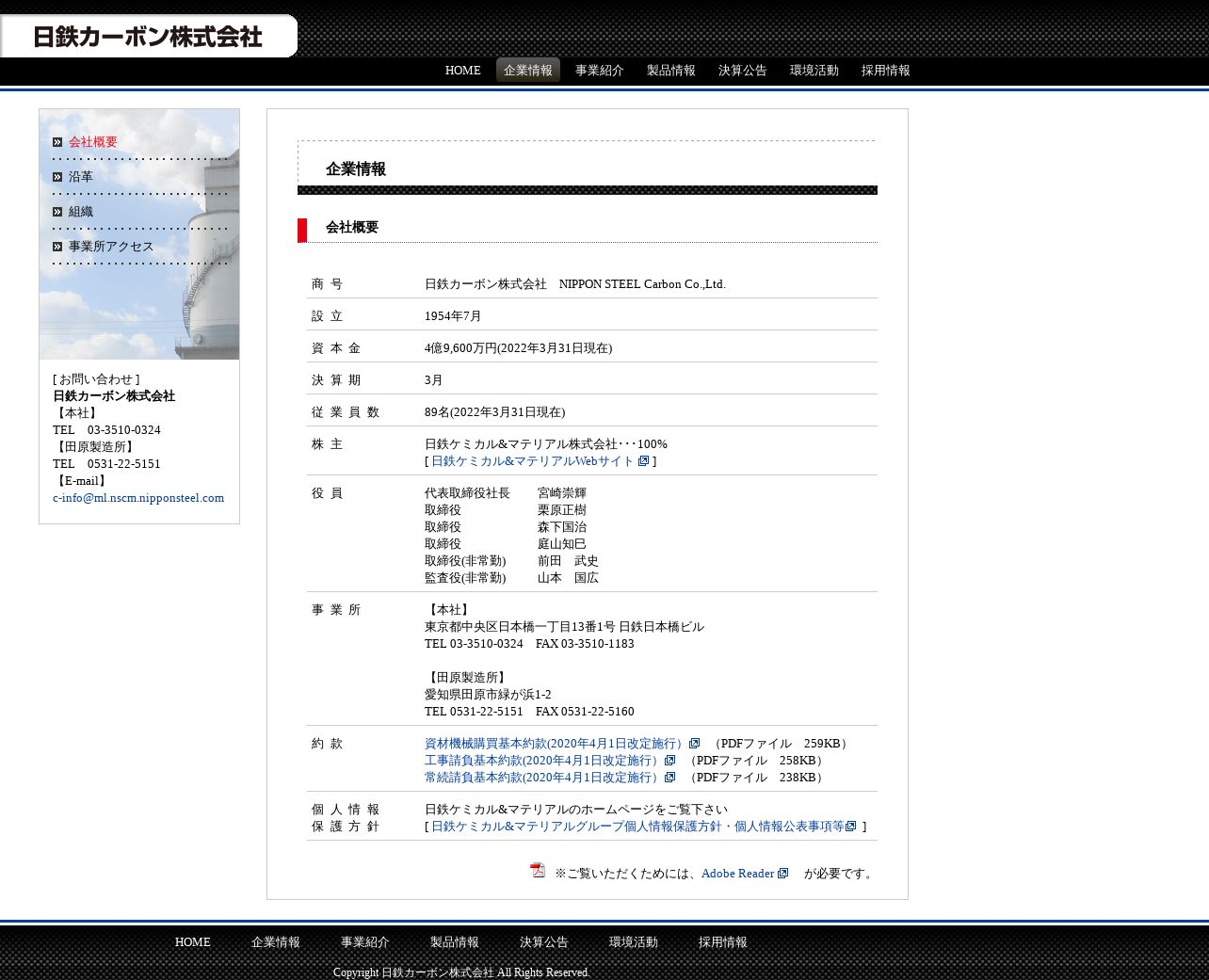The image size is (1209, 980).
Task: Click 採用情報 in footer navigation
Action: point(723,942)
